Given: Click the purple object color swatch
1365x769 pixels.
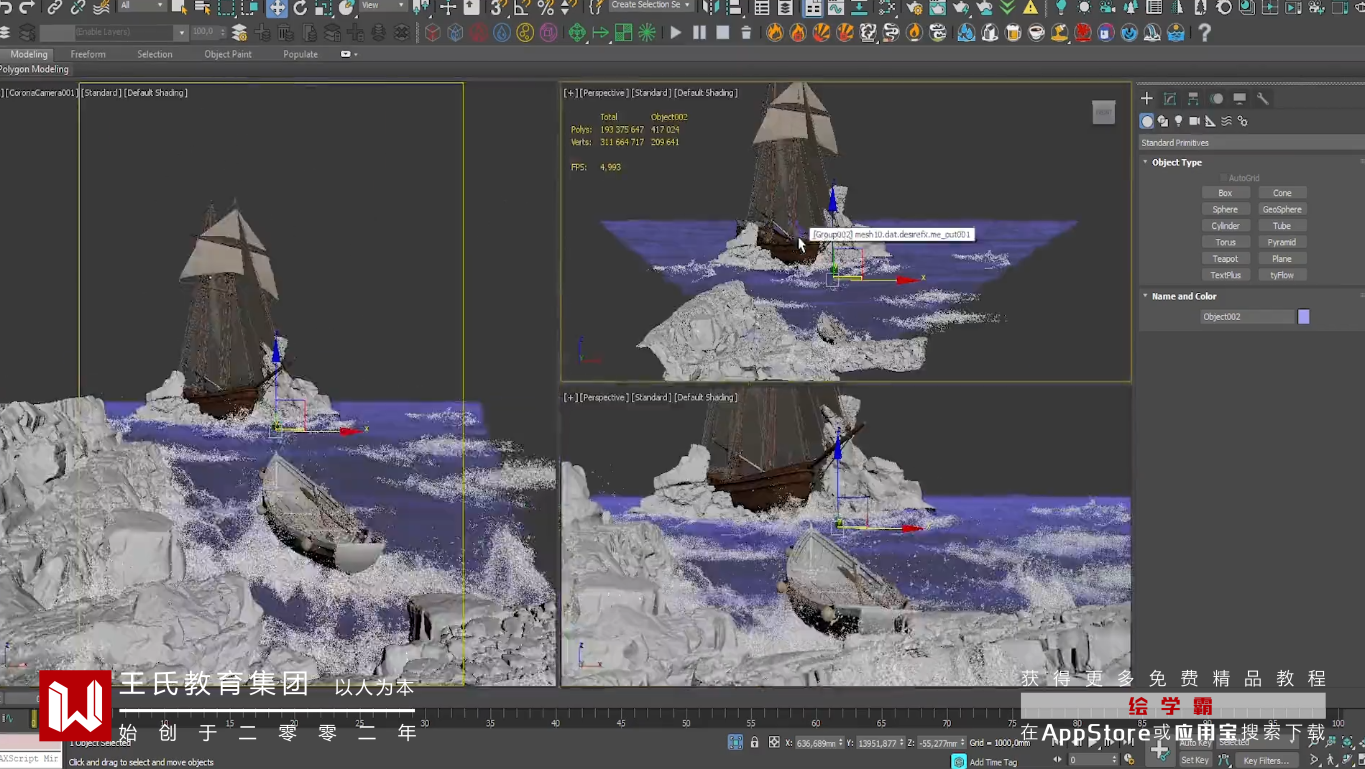Looking at the screenshot, I should 1304,317.
